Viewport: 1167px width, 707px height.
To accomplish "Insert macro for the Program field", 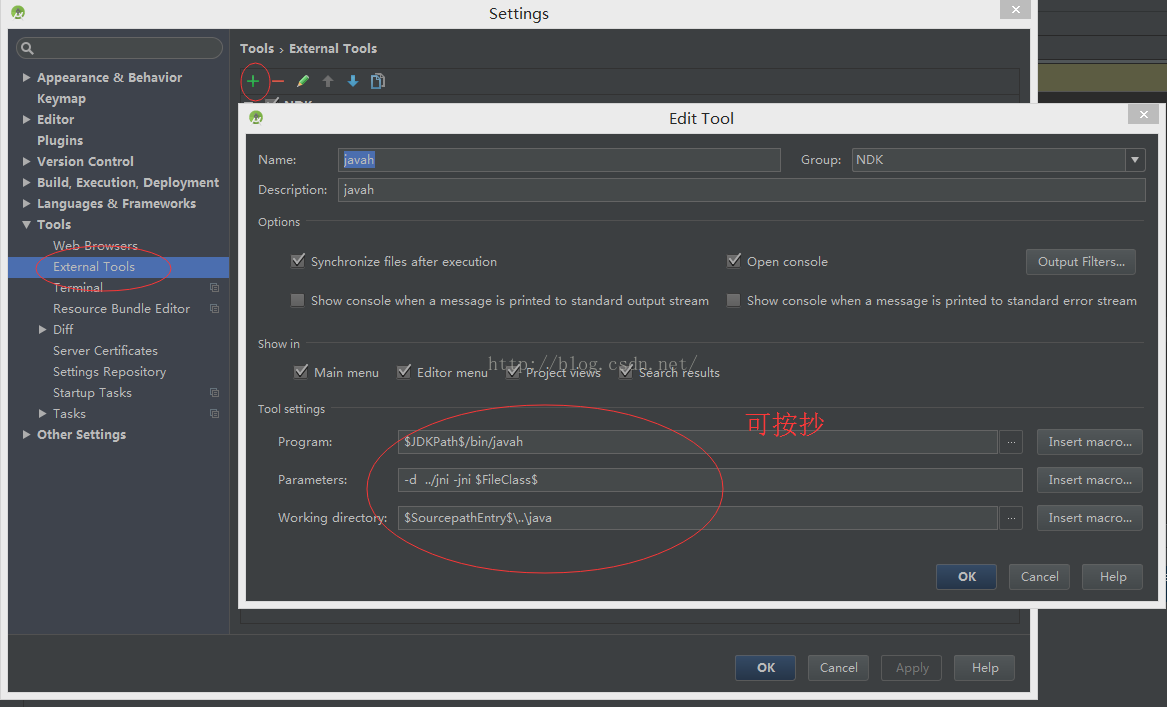I will coord(1090,442).
